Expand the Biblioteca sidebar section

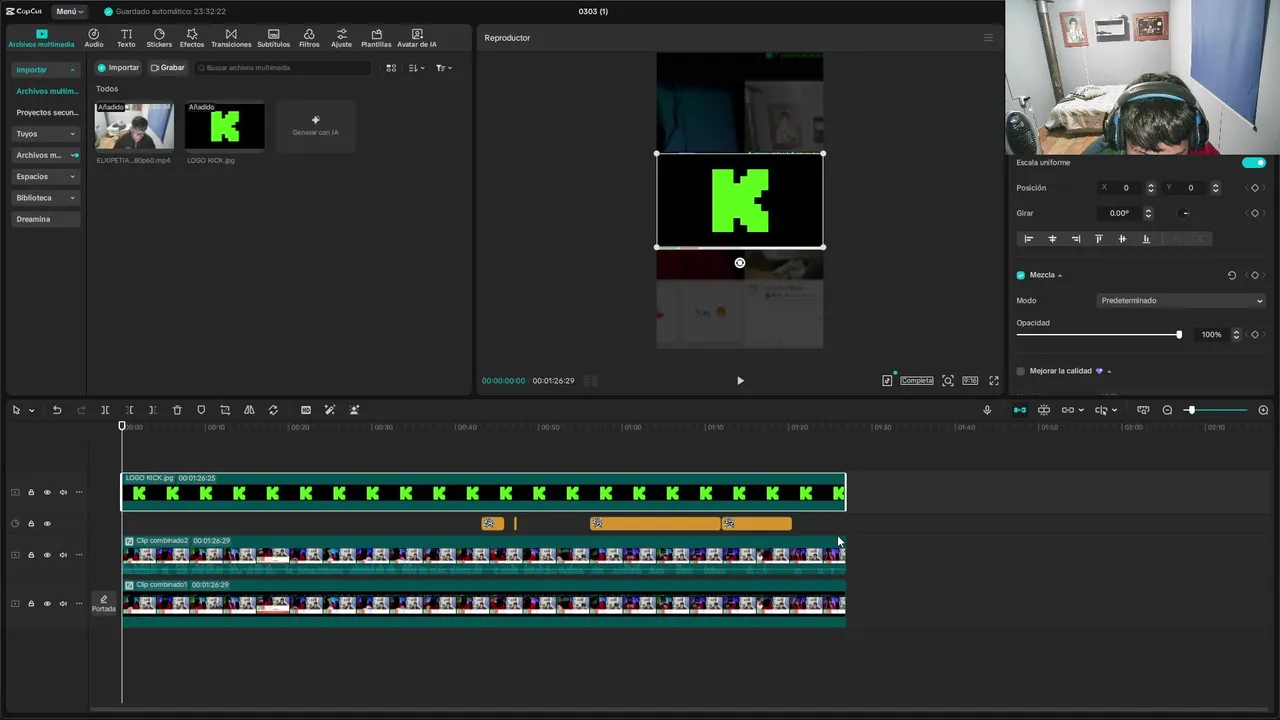coord(45,198)
